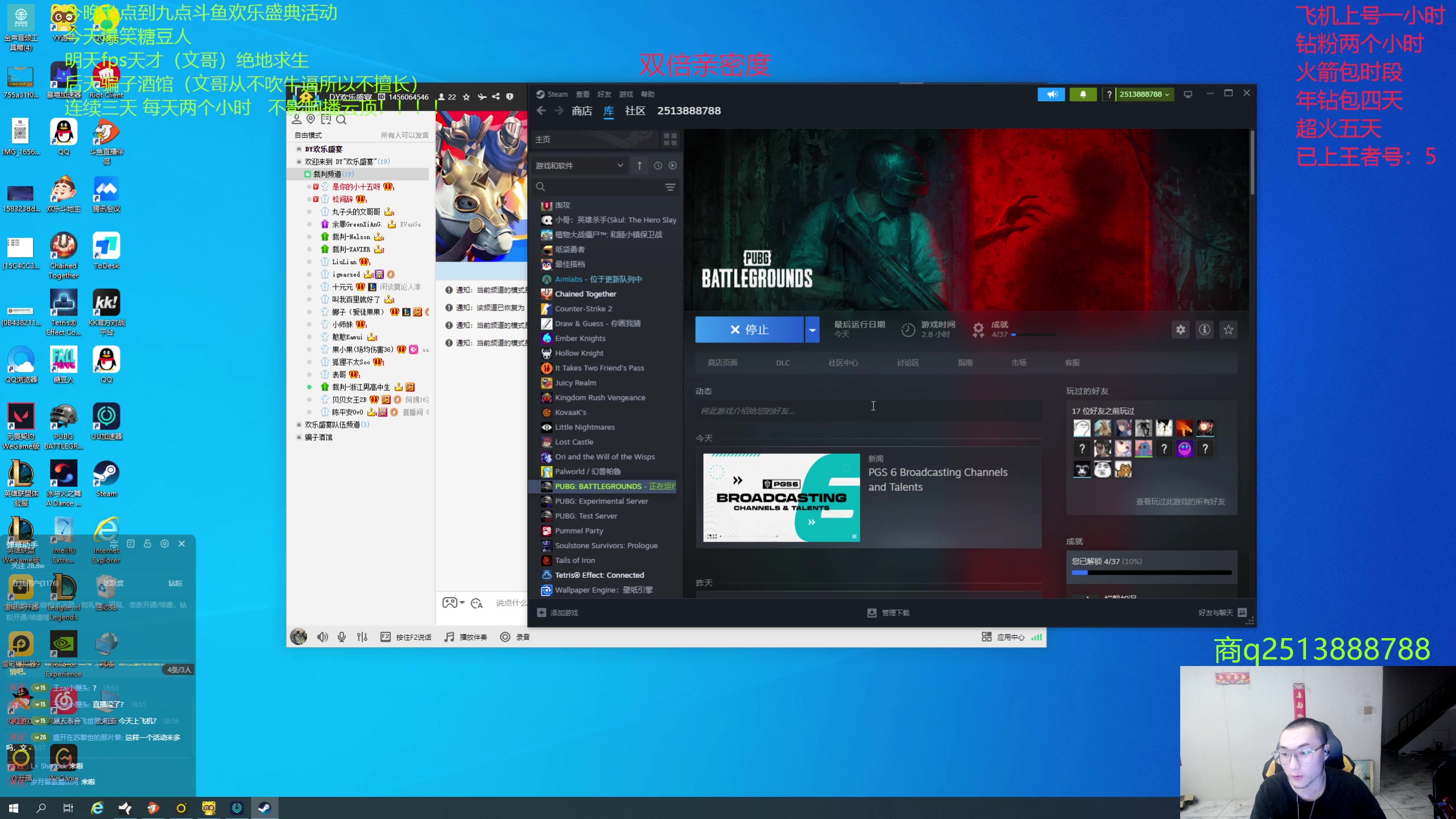This screenshot has width=1456, height=819.
Task: Favorite PUBG with the star icon
Action: pyautogui.click(x=1228, y=330)
